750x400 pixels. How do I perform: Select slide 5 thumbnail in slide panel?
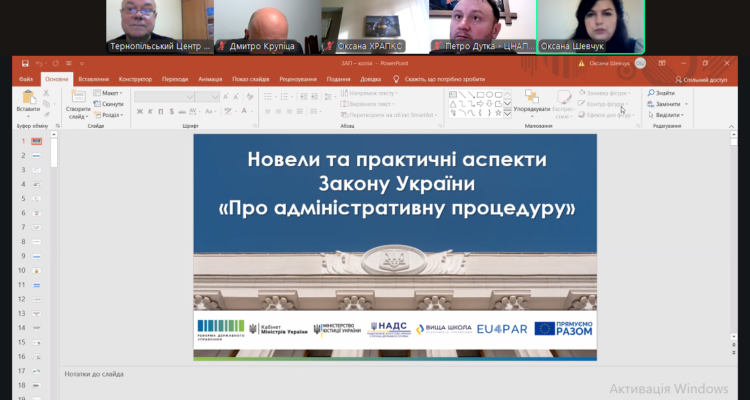pos(36,199)
